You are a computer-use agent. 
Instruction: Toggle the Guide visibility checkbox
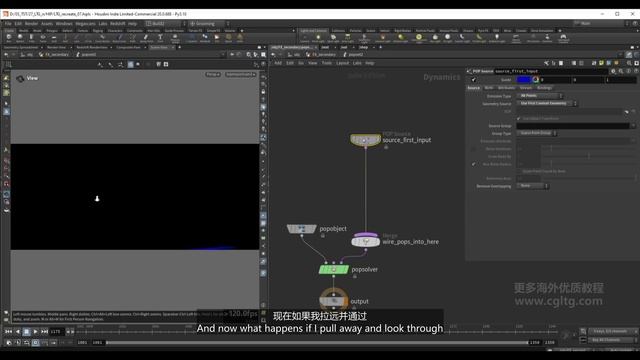pyautogui.click(x=473, y=80)
